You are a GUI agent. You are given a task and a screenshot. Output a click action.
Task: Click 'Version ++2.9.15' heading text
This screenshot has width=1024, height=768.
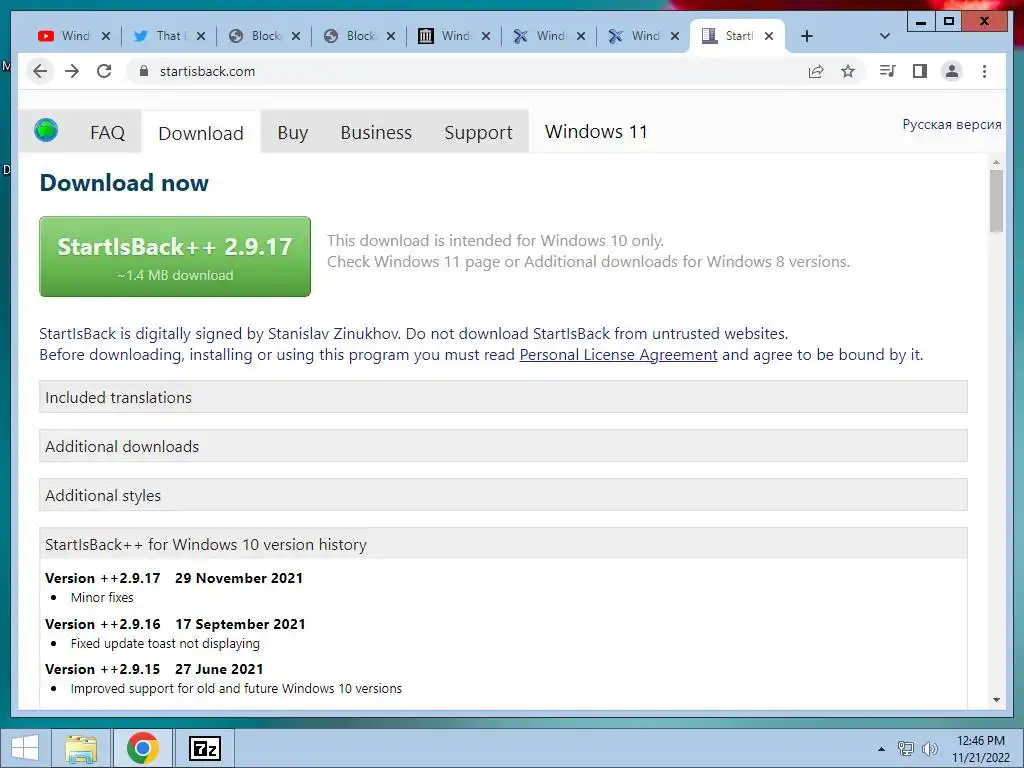[103, 669]
